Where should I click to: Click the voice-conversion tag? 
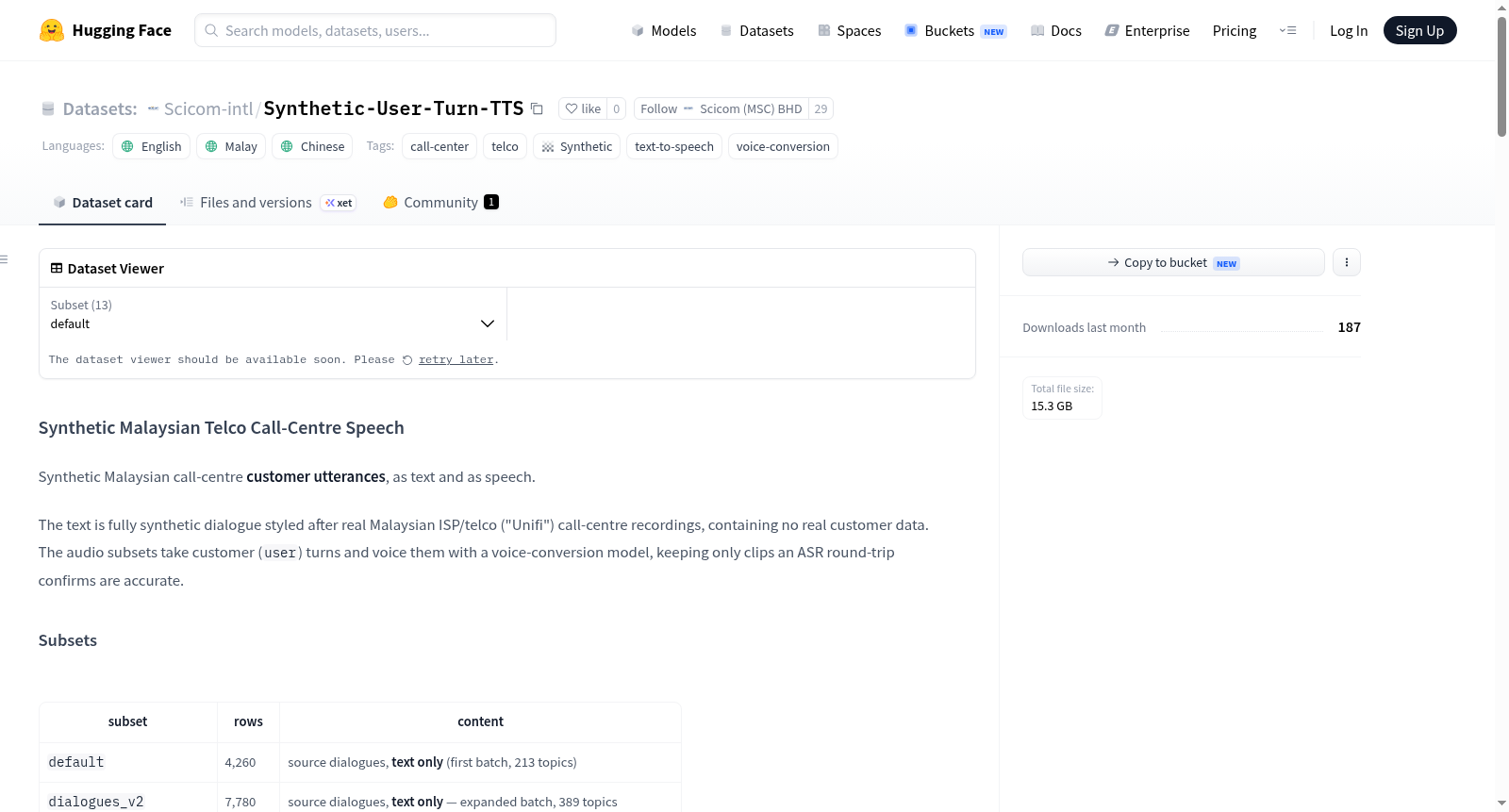[x=783, y=146]
